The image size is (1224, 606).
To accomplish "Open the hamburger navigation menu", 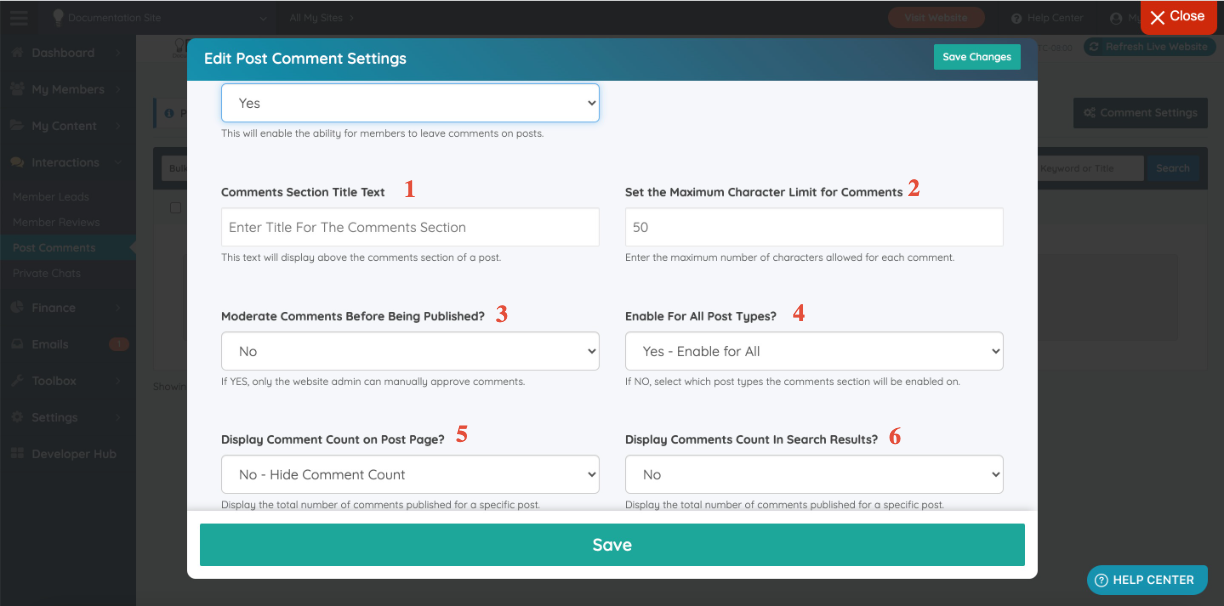I will (x=18, y=17).
